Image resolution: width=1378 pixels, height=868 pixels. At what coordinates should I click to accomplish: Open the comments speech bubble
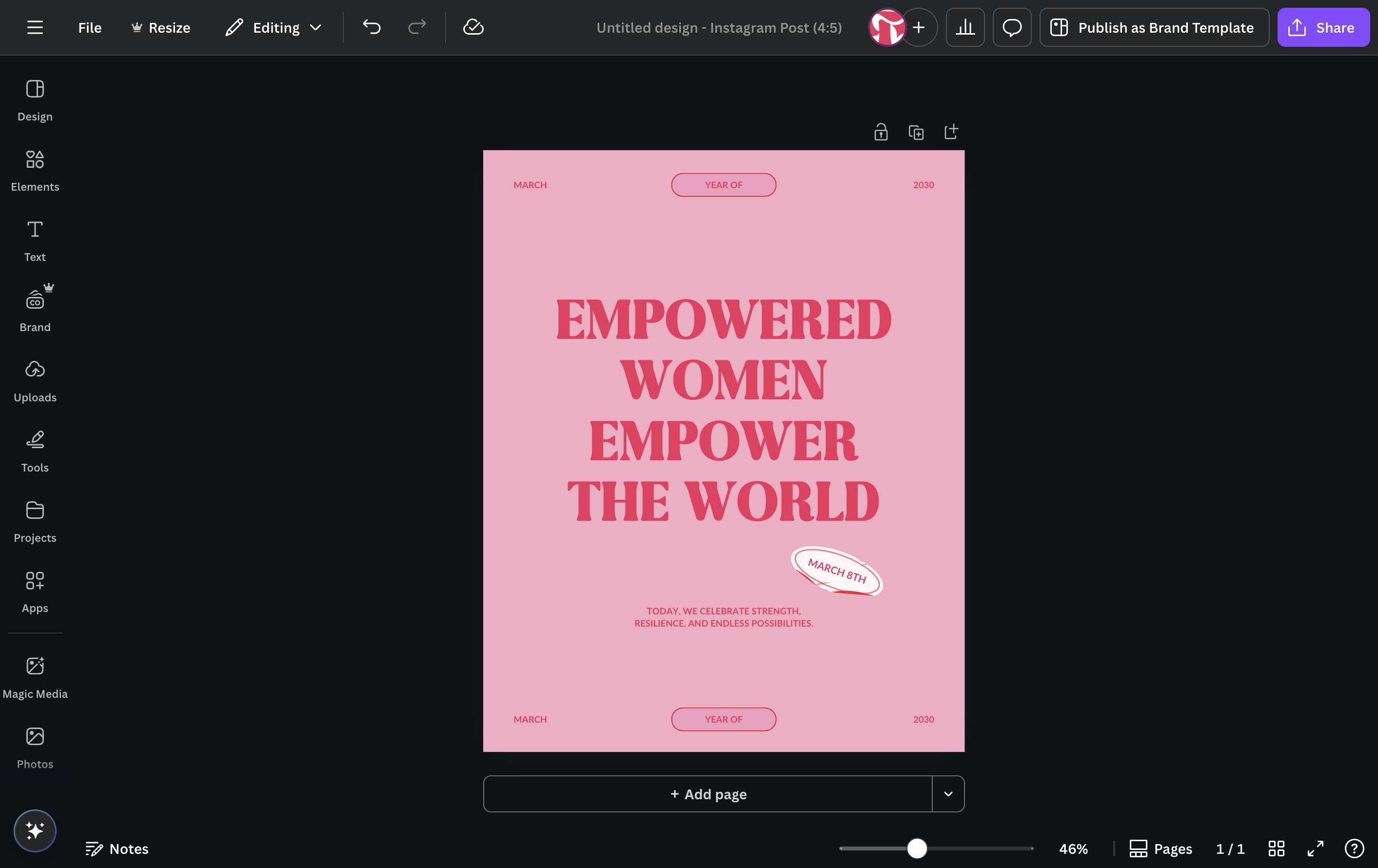pyautogui.click(x=1012, y=27)
